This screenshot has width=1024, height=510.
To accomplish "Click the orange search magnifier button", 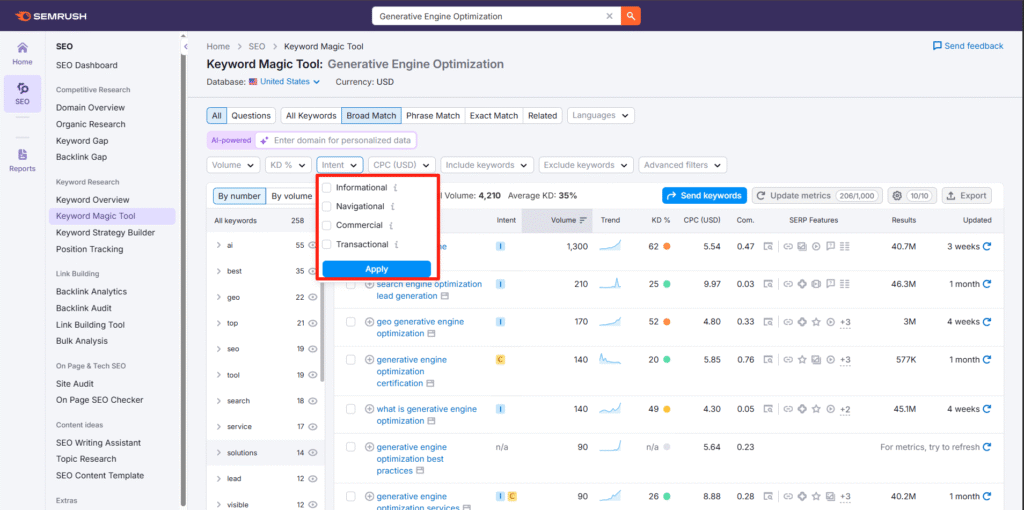I will pos(631,16).
